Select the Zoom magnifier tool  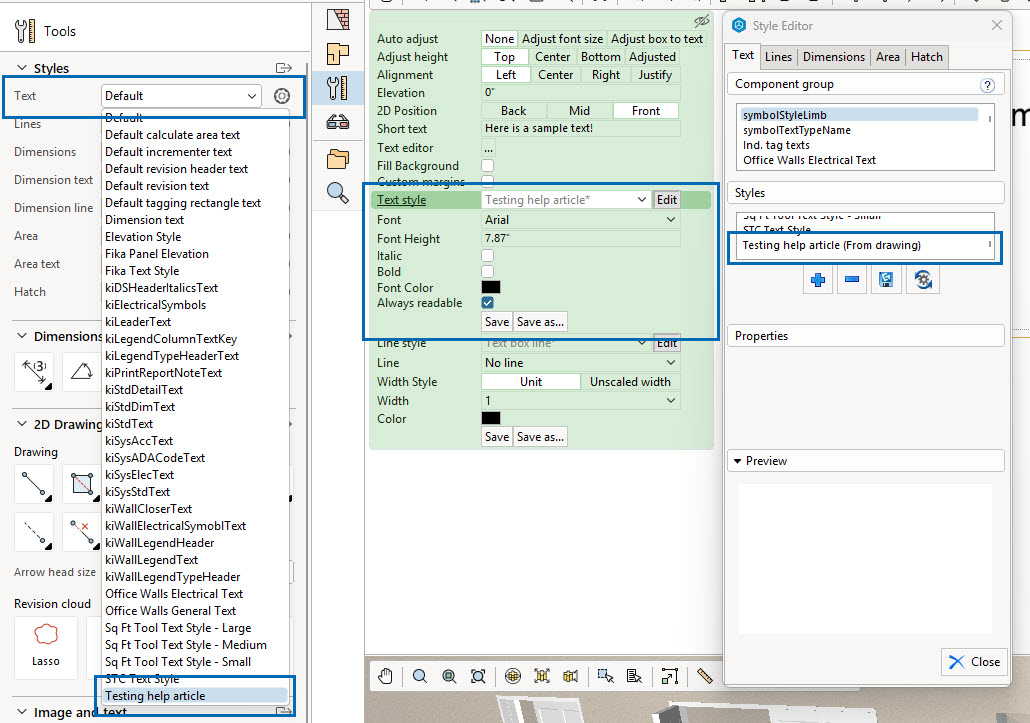tap(420, 676)
